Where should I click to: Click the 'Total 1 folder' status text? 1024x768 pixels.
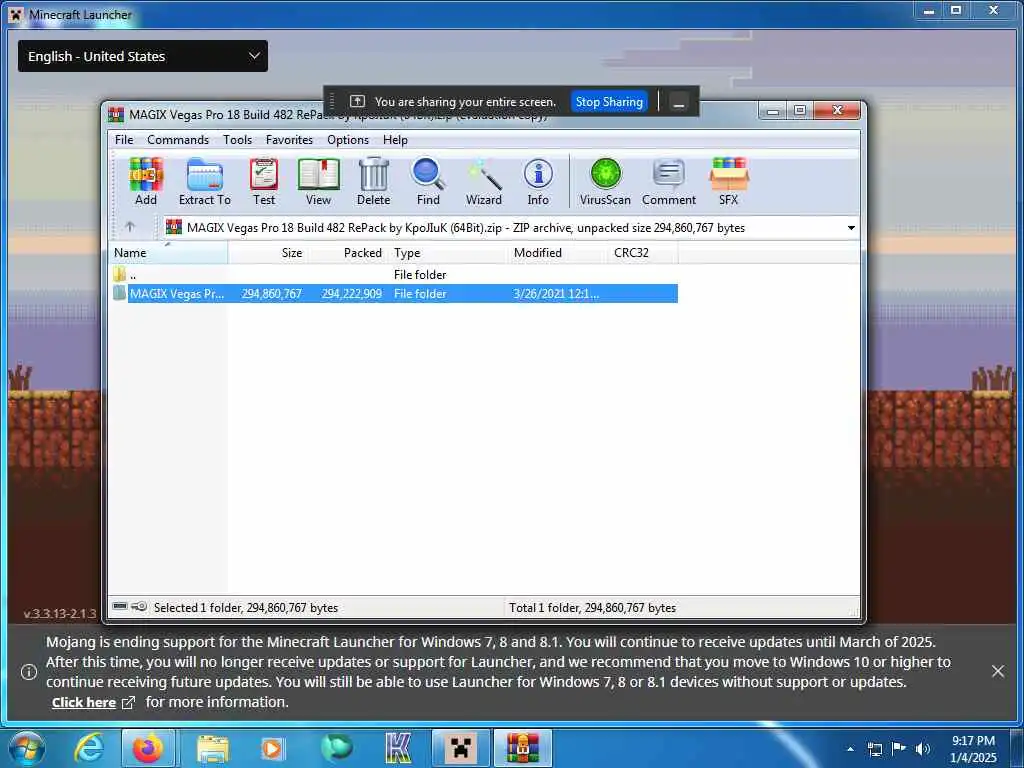[x=592, y=607]
